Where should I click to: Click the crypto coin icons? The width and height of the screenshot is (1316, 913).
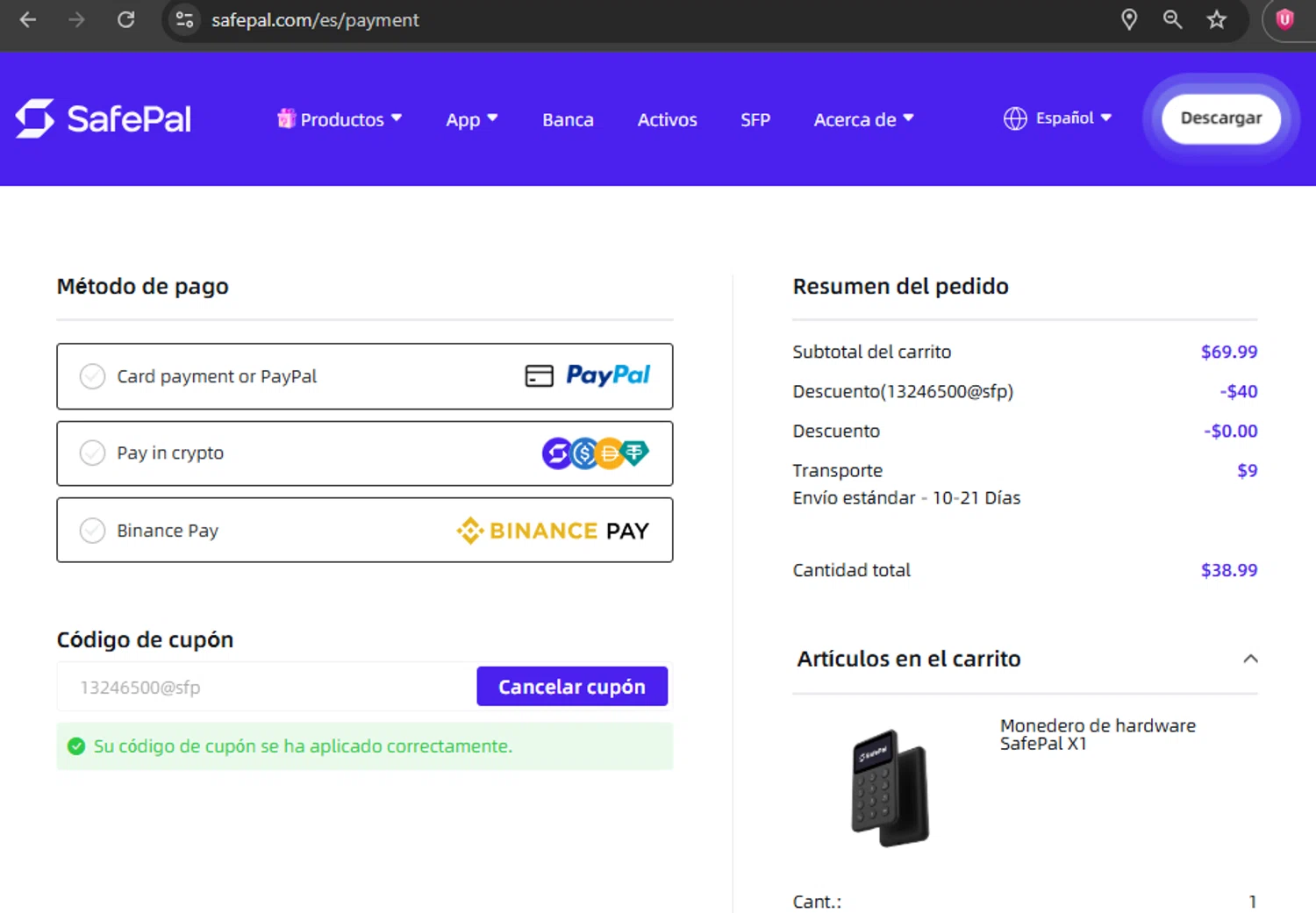595,453
